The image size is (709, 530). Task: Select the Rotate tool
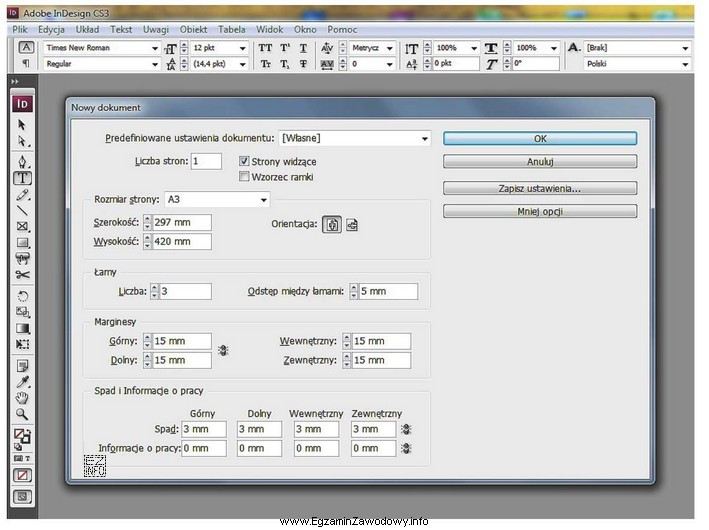click(x=22, y=296)
